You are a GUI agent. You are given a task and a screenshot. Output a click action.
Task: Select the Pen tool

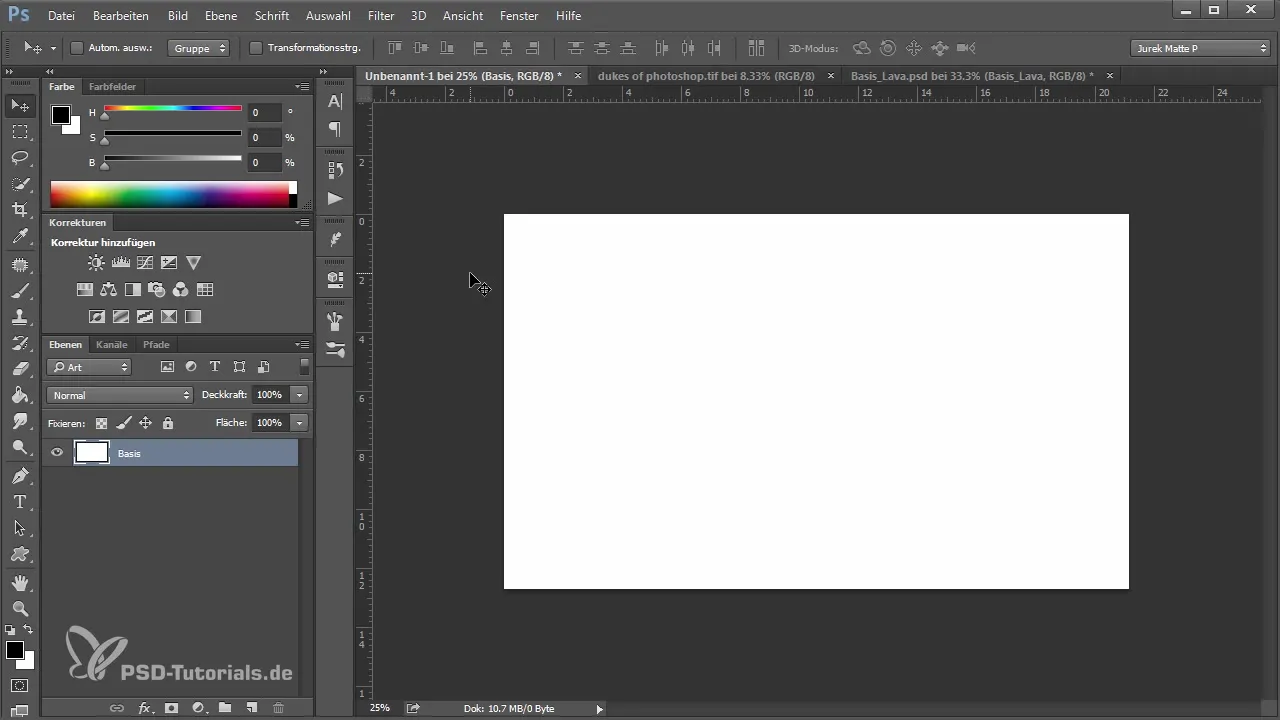pyautogui.click(x=20, y=475)
